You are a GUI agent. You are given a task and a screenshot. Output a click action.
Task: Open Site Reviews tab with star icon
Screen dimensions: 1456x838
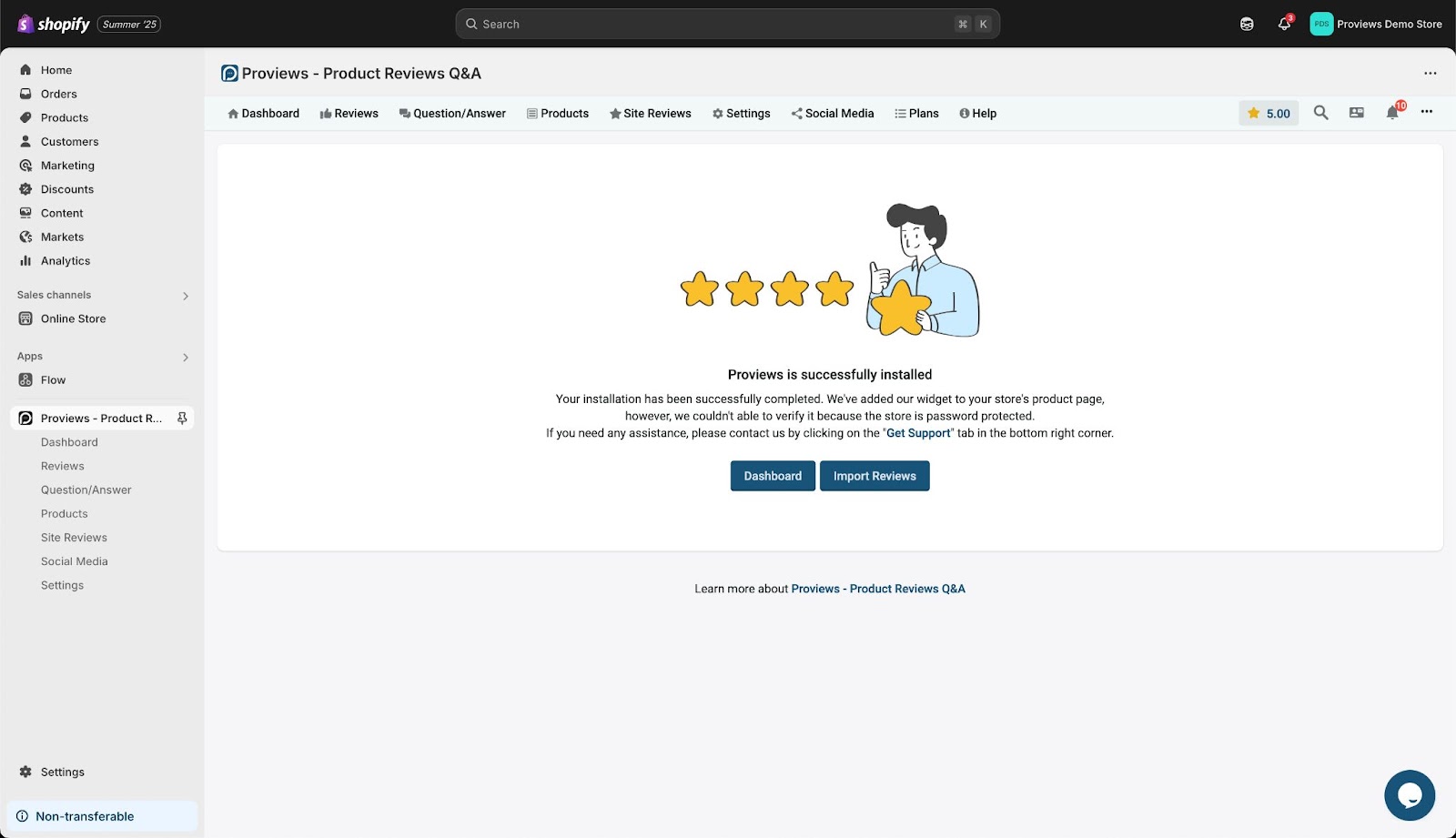pos(650,114)
